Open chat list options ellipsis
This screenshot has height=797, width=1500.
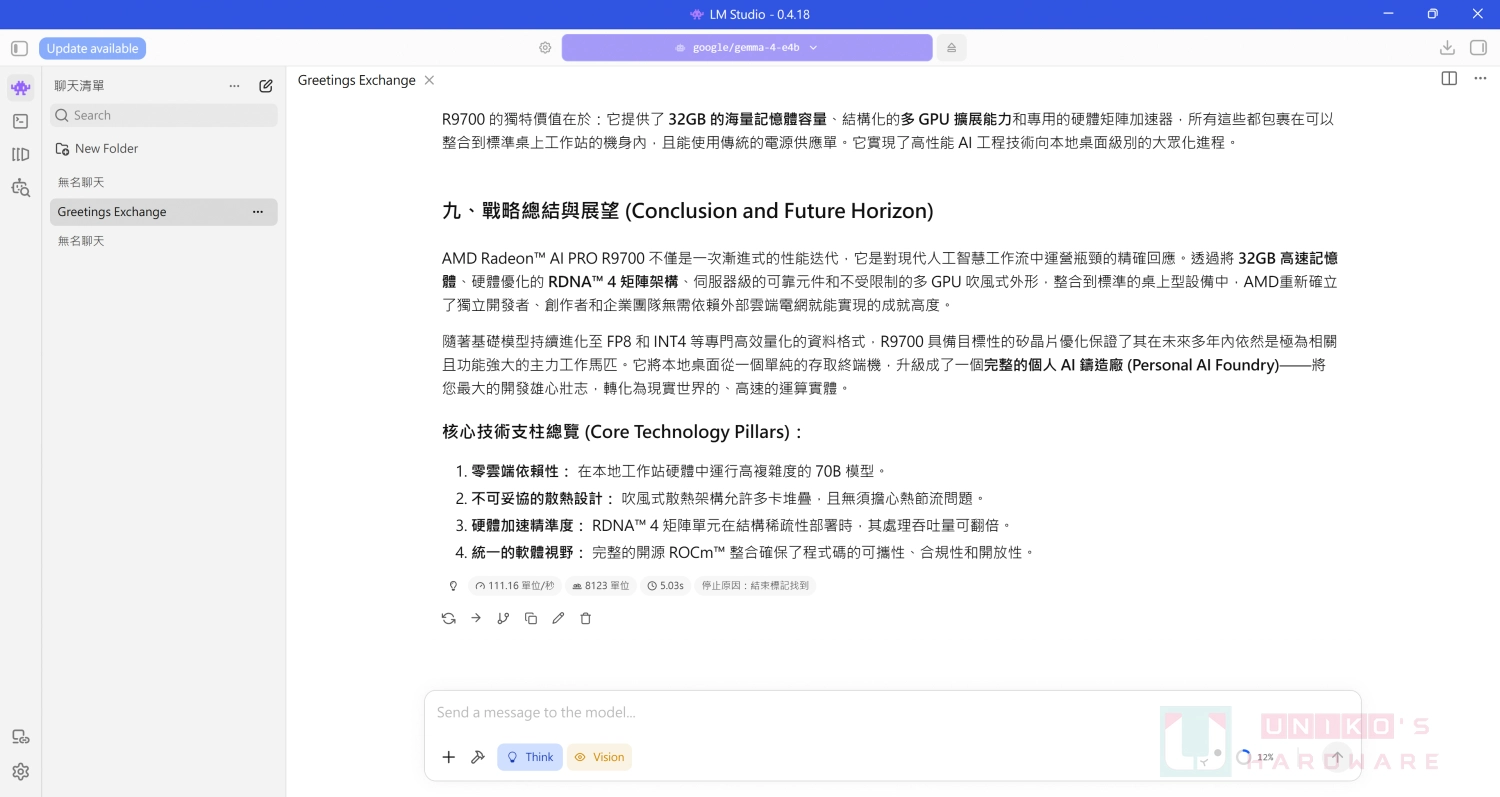[234, 86]
